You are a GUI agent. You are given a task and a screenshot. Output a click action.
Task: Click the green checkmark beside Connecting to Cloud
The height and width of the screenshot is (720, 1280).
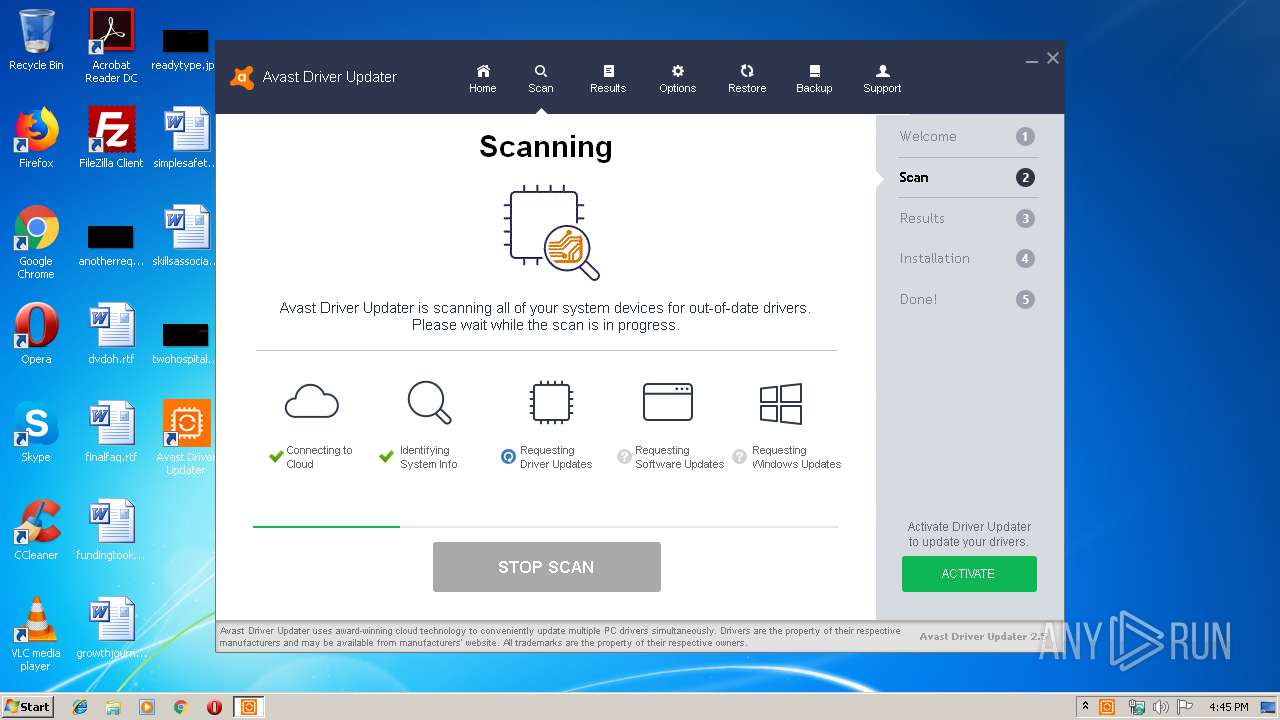[x=276, y=457]
